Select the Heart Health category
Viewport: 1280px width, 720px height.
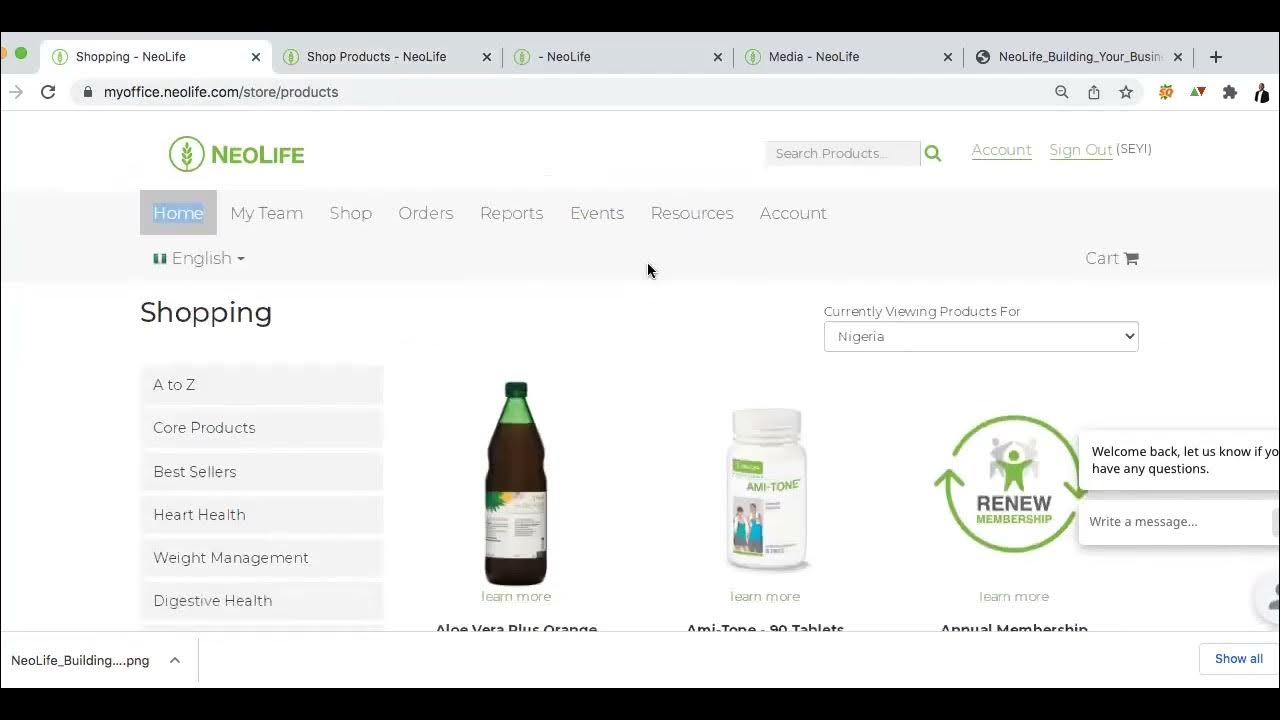(262, 515)
